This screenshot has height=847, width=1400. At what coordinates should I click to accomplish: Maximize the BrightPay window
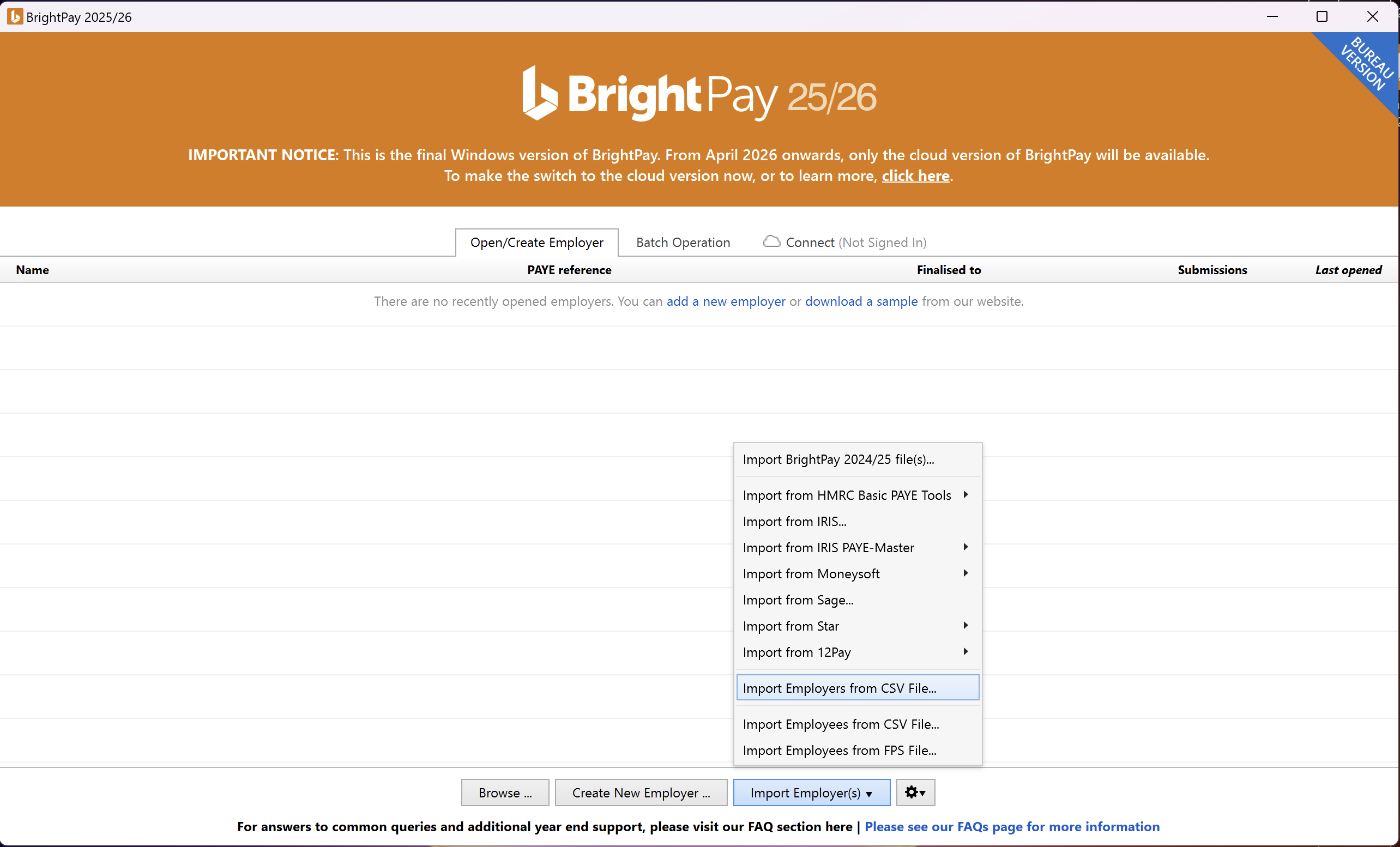pos(1322,16)
